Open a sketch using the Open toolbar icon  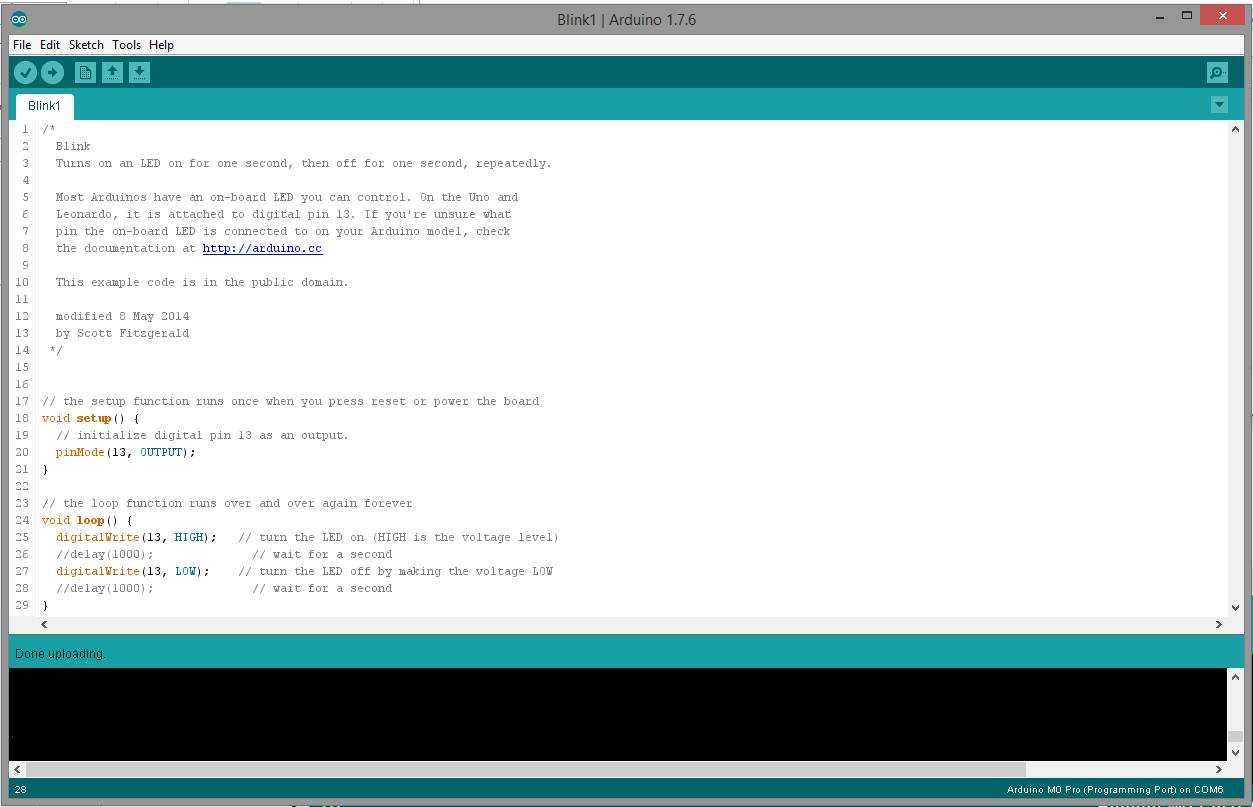tap(112, 72)
